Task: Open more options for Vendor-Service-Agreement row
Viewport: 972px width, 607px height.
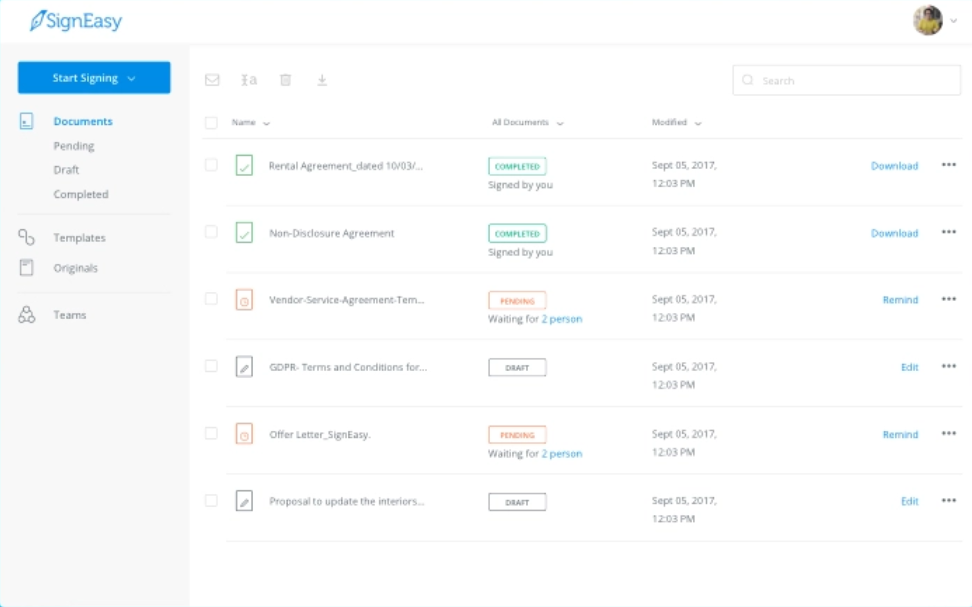Action: tap(948, 299)
